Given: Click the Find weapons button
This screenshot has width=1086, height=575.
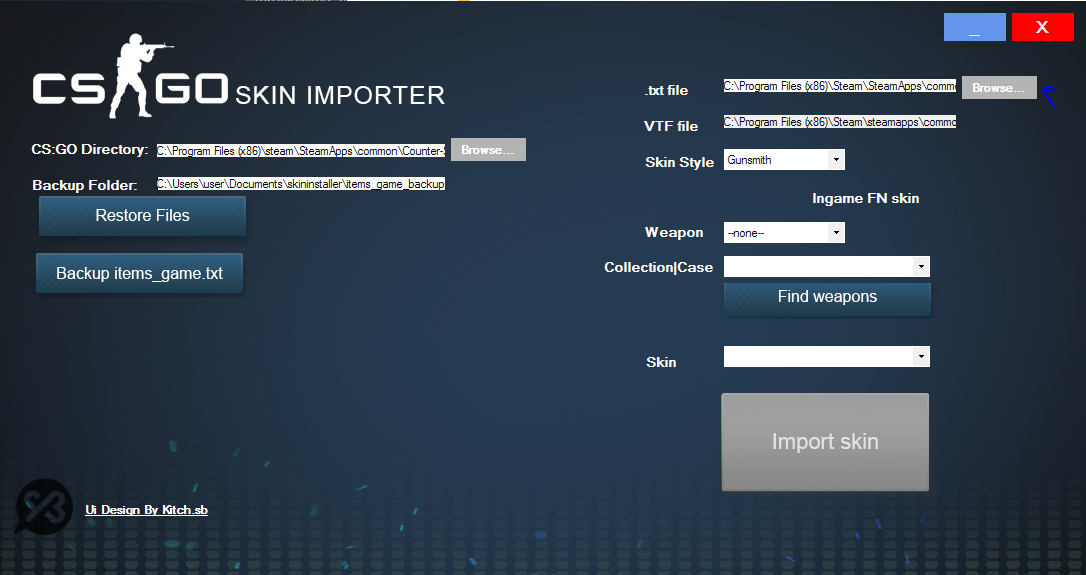Looking at the screenshot, I should [x=827, y=299].
